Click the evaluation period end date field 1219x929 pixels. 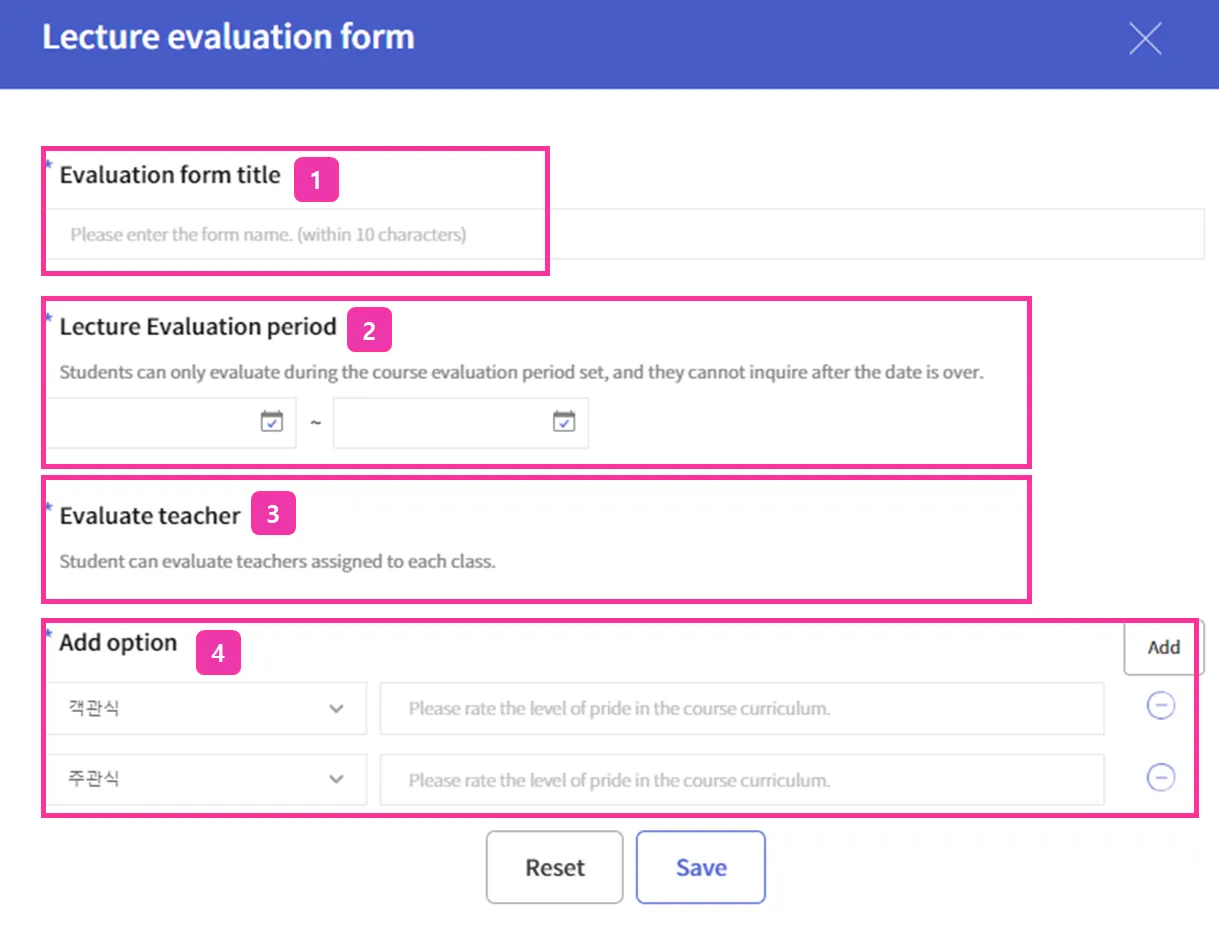coord(442,423)
